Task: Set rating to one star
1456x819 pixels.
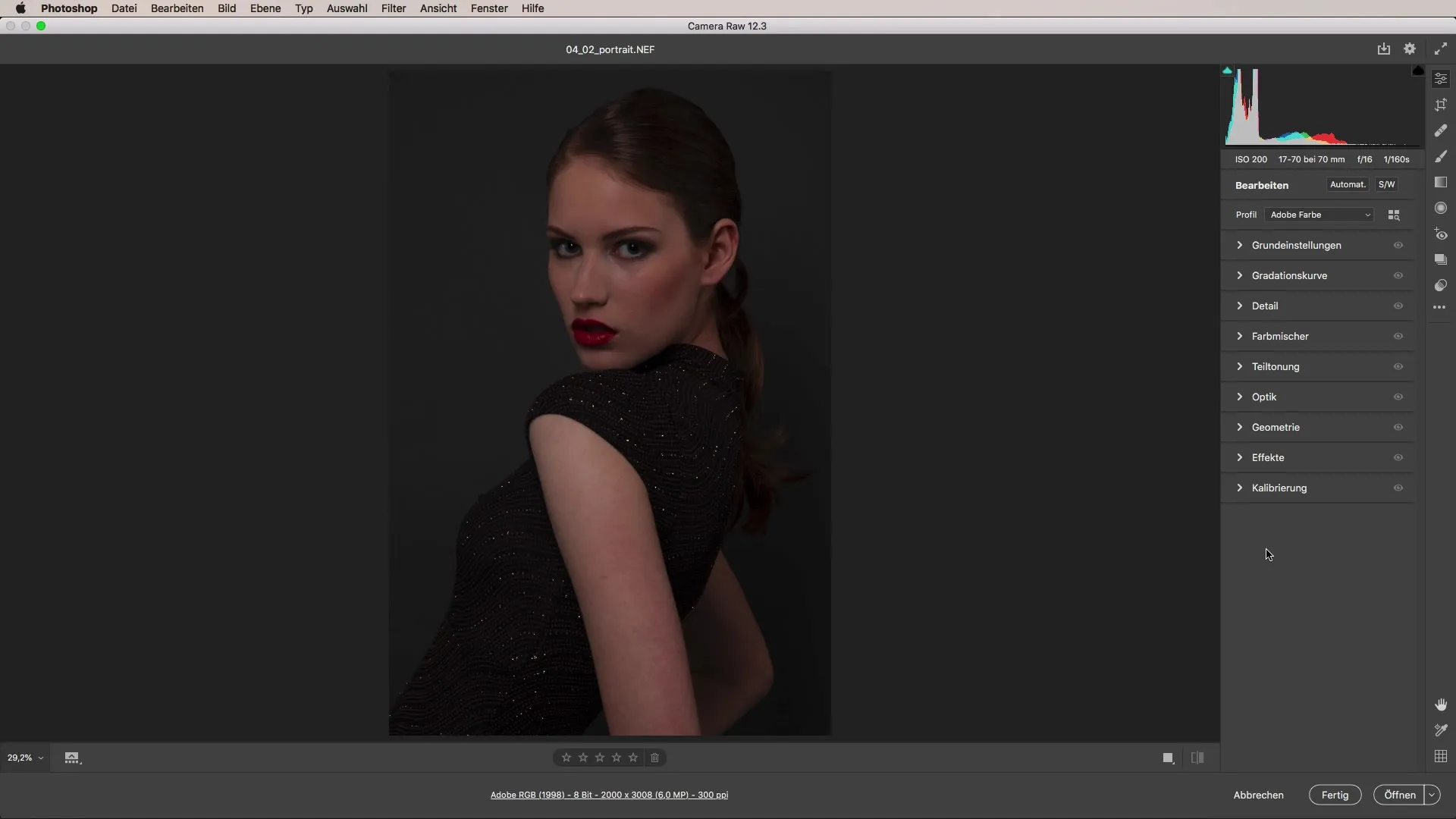Action: pos(566,758)
